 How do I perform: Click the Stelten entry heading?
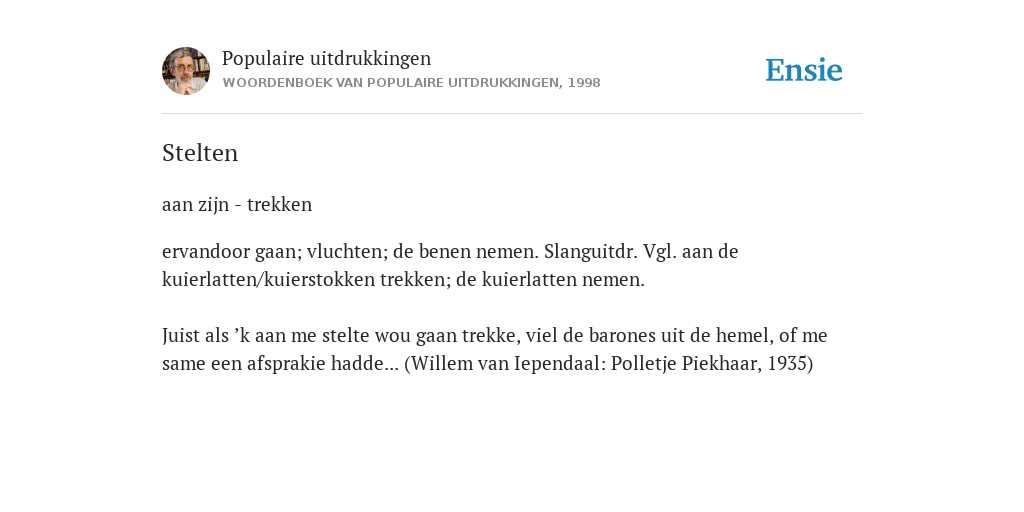pyautogui.click(x=200, y=153)
